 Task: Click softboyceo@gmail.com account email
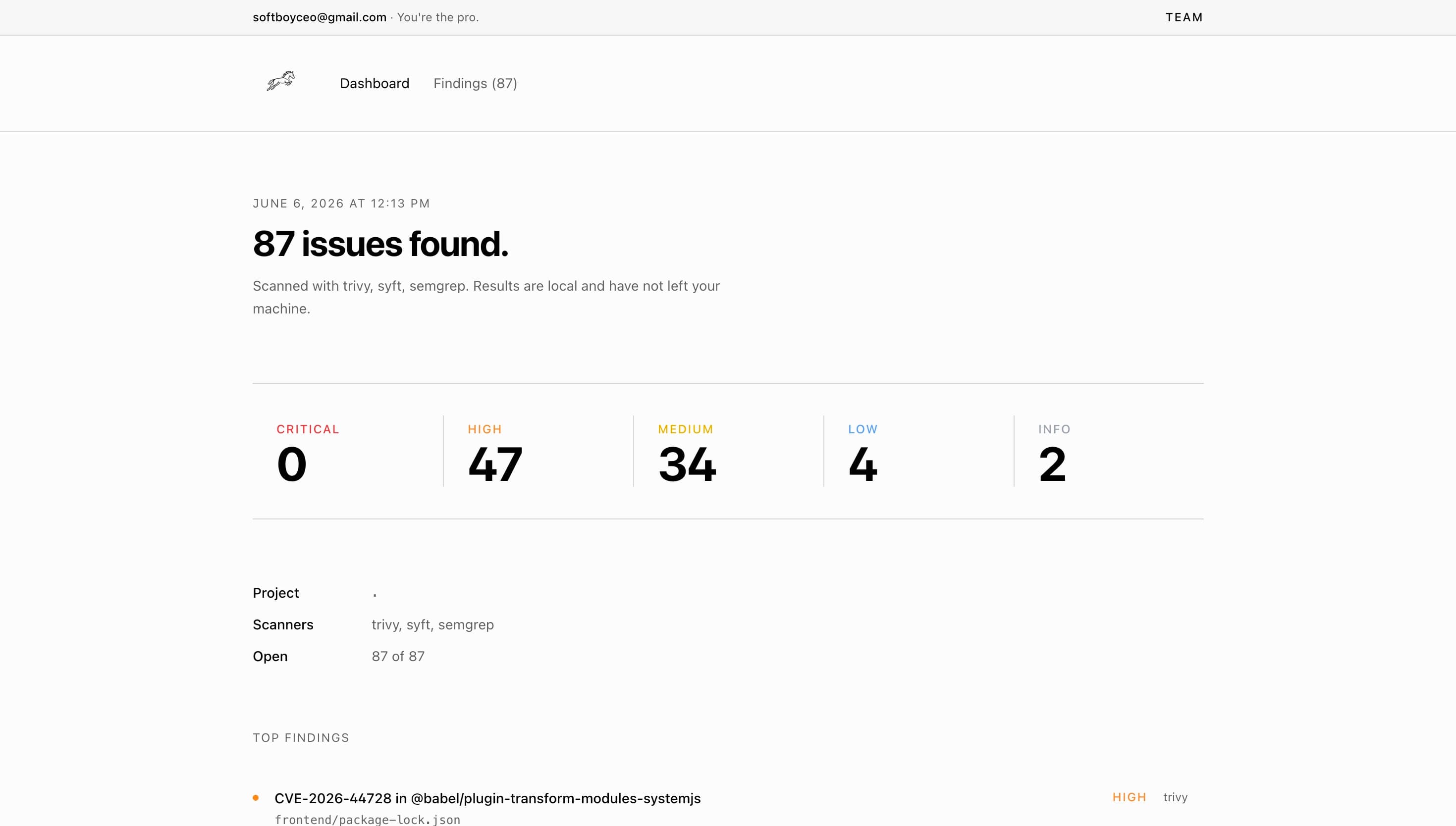point(320,18)
